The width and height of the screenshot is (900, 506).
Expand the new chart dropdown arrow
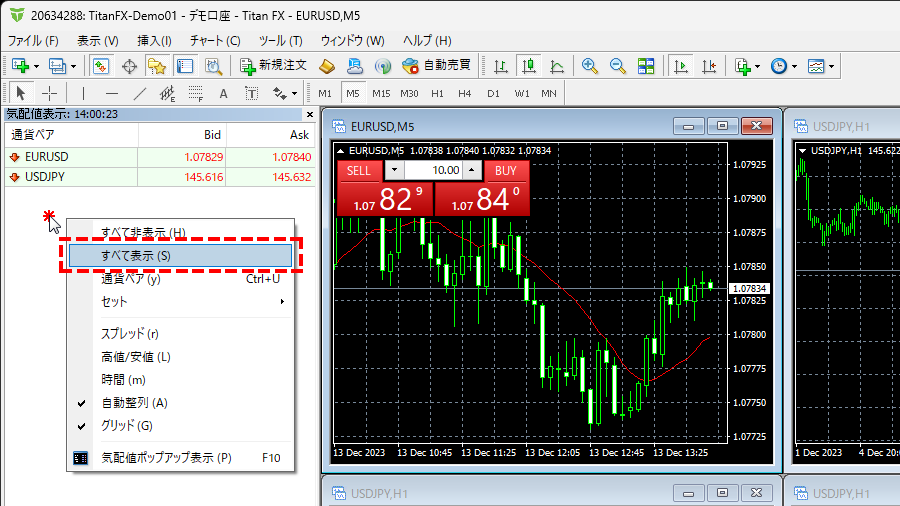pos(36,67)
